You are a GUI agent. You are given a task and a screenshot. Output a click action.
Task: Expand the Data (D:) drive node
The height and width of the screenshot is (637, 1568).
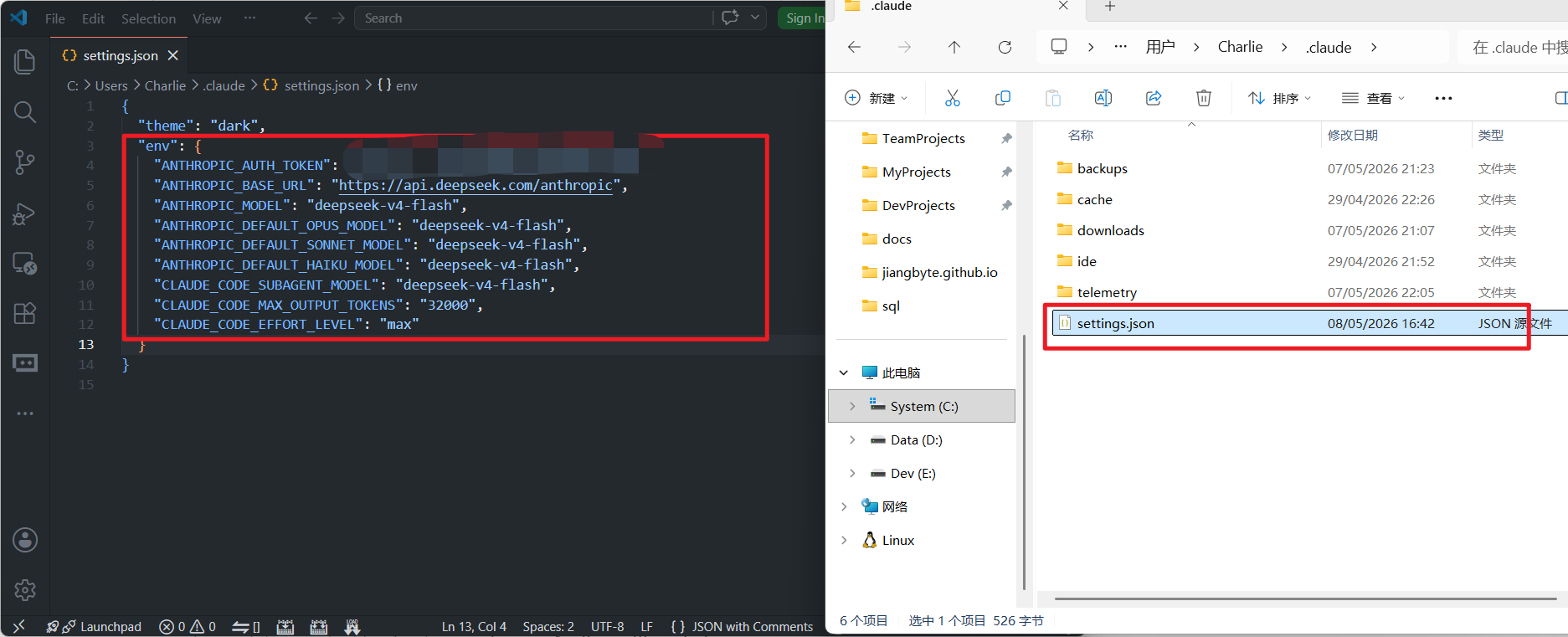(x=852, y=439)
